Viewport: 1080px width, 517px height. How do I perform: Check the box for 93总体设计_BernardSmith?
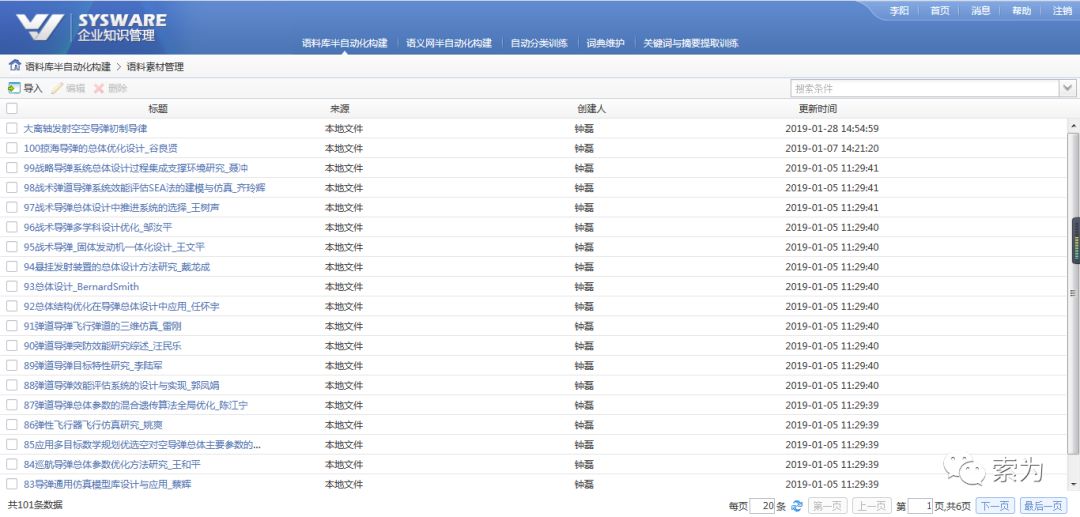(12, 286)
